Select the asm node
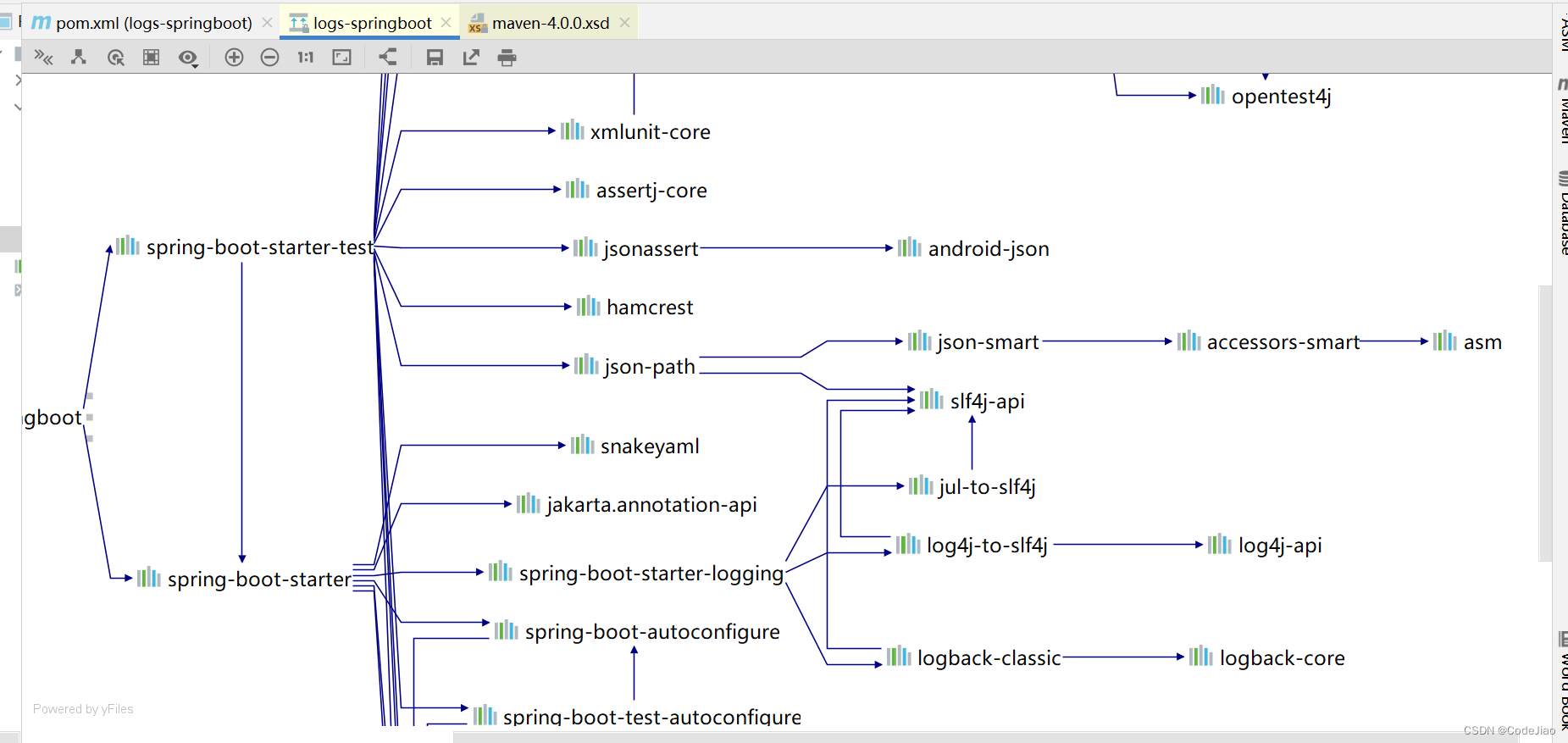This screenshot has width=1568, height=743. point(1467,341)
